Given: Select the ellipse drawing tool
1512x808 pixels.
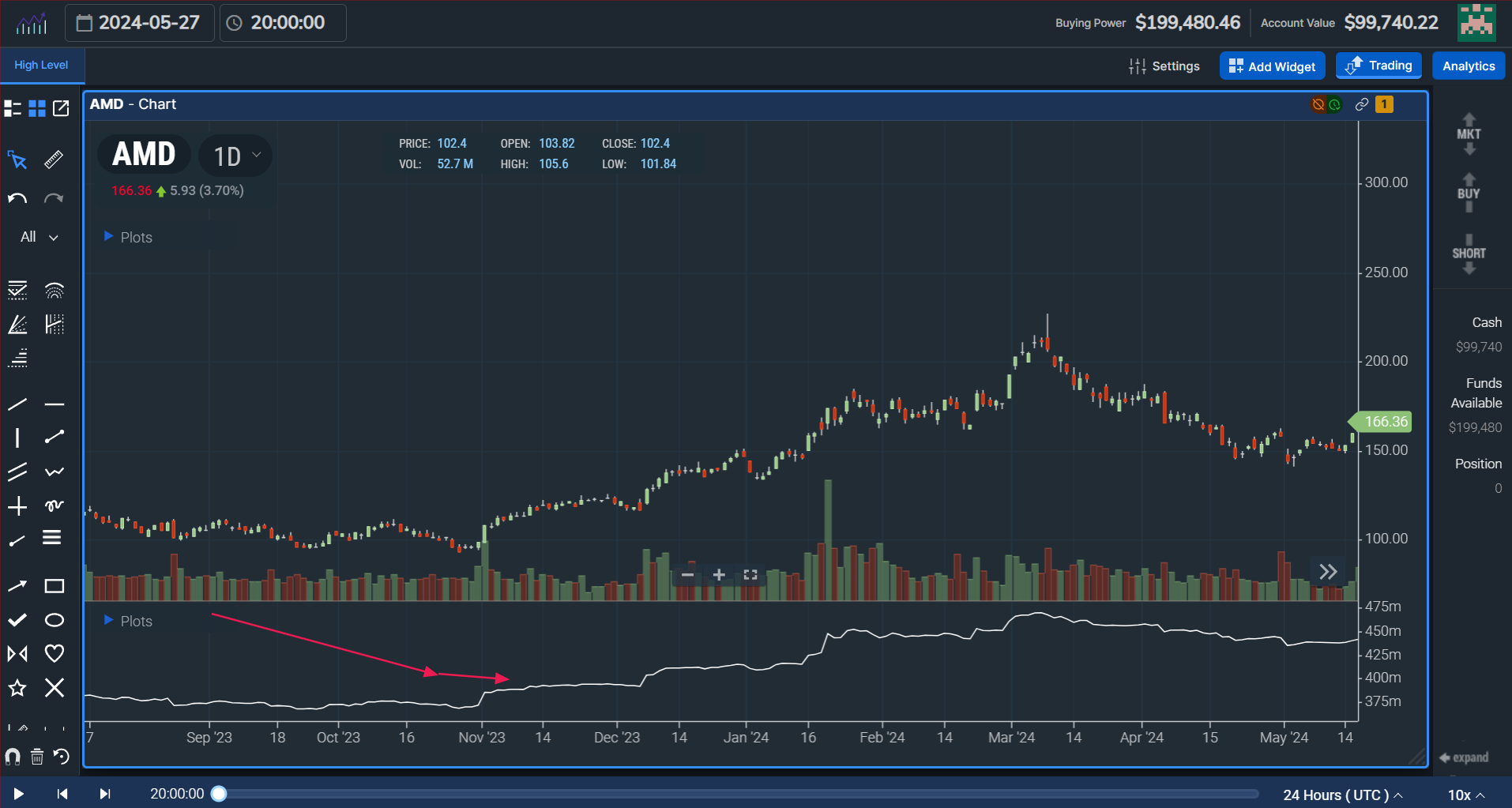Looking at the screenshot, I should pos(54,619).
